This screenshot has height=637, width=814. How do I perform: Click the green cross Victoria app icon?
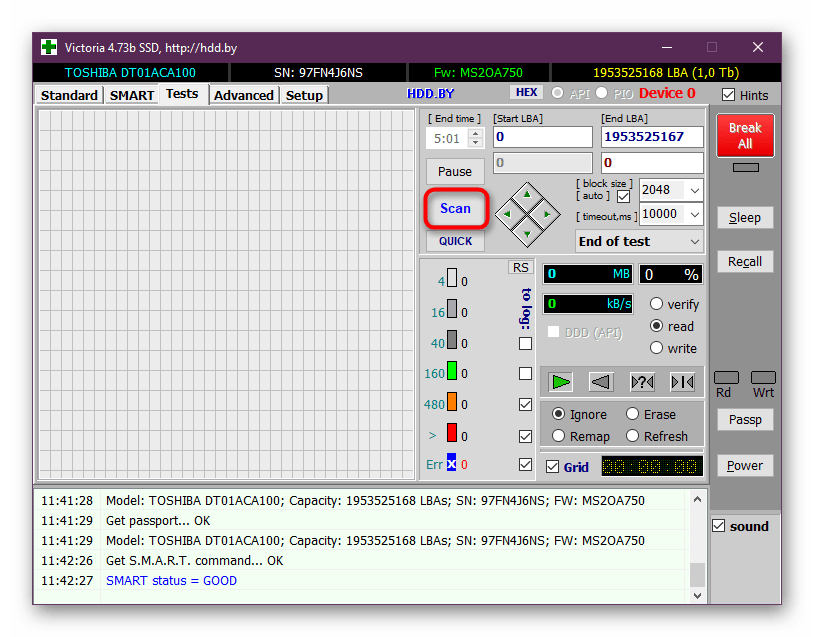[48, 47]
